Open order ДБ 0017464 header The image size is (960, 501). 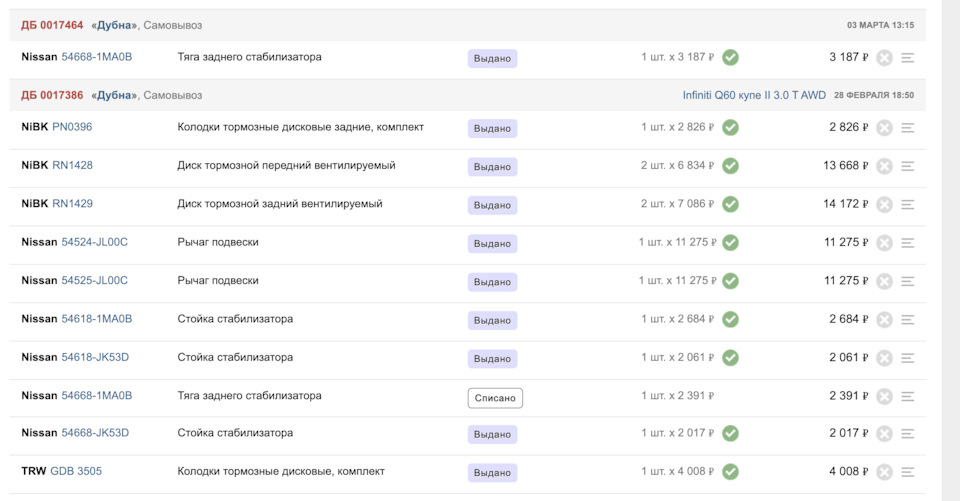coord(52,25)
